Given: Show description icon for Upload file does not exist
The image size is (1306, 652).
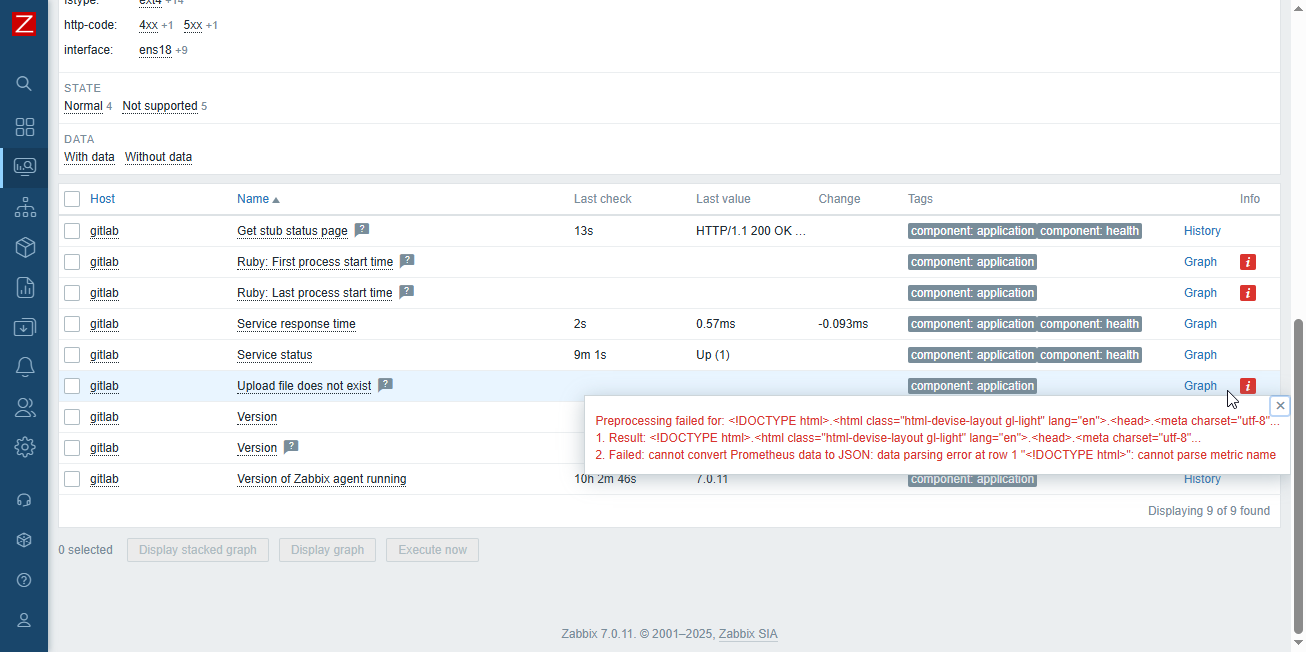Looking at the screenshot, I should (385, 385).
